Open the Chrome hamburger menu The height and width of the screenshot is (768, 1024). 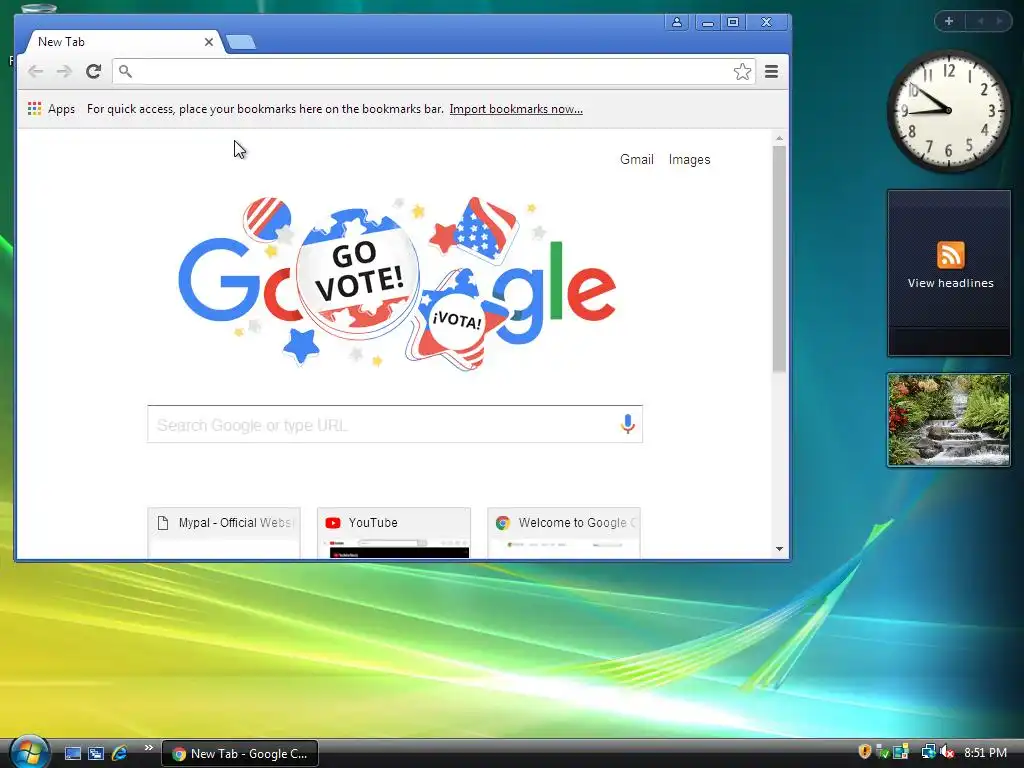pyautogui.click(x=771, y=71)
